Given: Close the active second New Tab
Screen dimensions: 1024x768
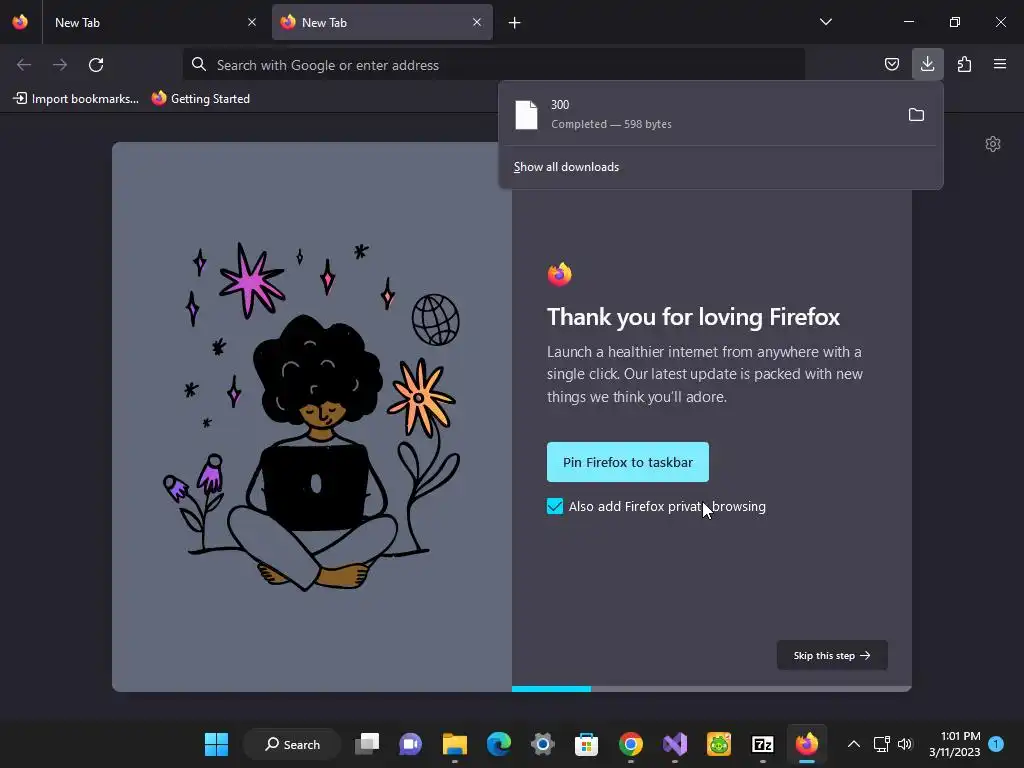Looking at the screenshot, I should (x=477, y=22).
